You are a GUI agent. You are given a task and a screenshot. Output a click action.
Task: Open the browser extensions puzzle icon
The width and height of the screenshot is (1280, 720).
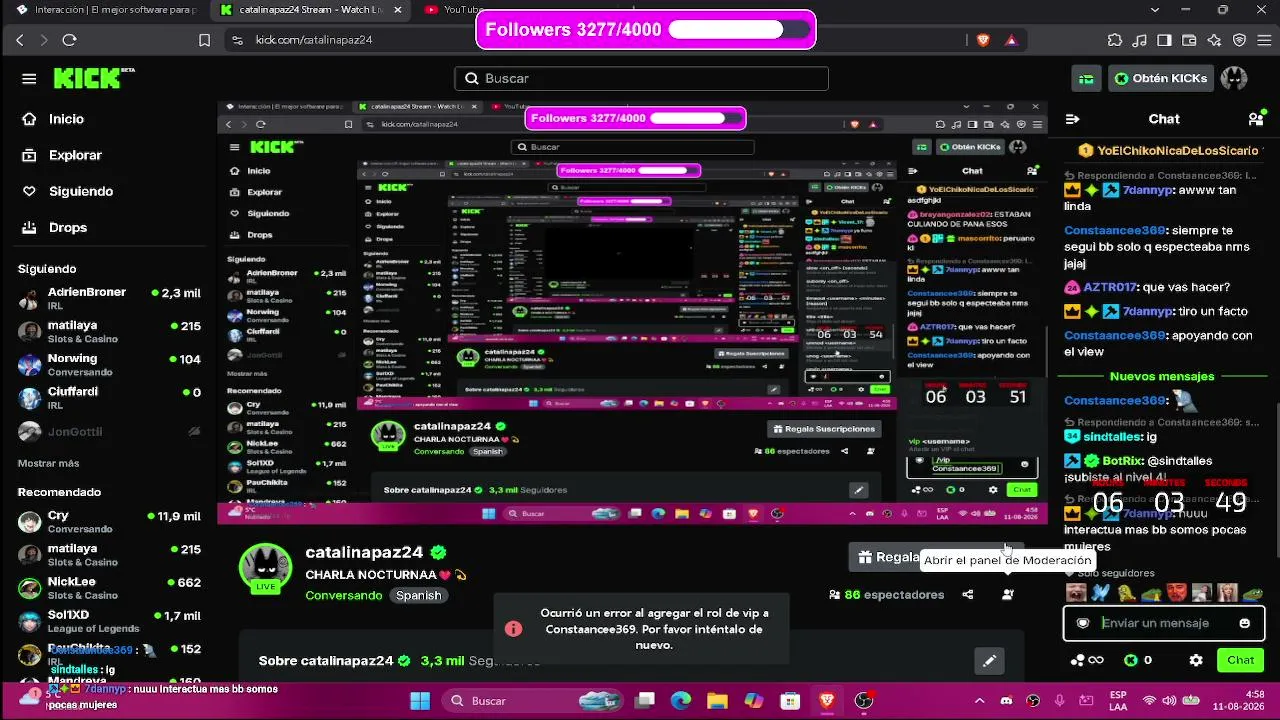pos(1115,40)
